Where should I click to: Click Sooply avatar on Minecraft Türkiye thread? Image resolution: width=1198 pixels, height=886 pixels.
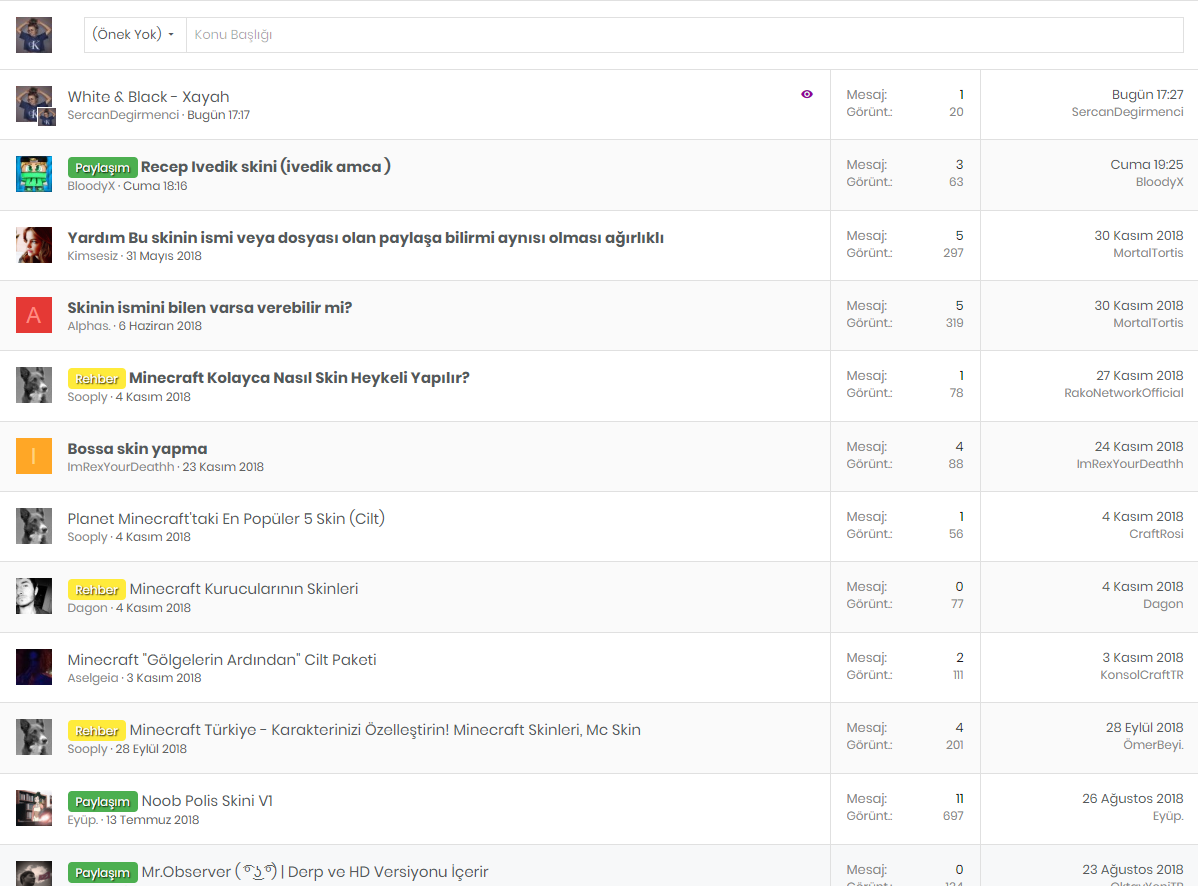(34, 737)
